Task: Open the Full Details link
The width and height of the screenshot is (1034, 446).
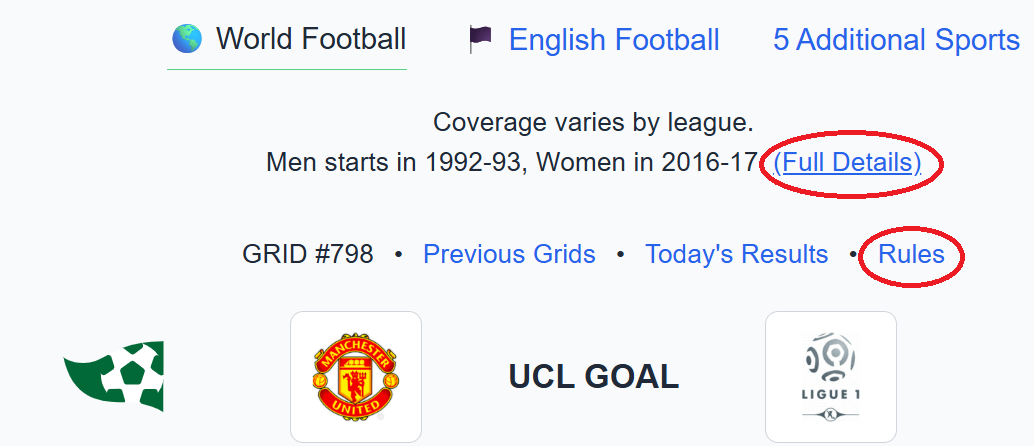Action: click(x=848, y=162)
